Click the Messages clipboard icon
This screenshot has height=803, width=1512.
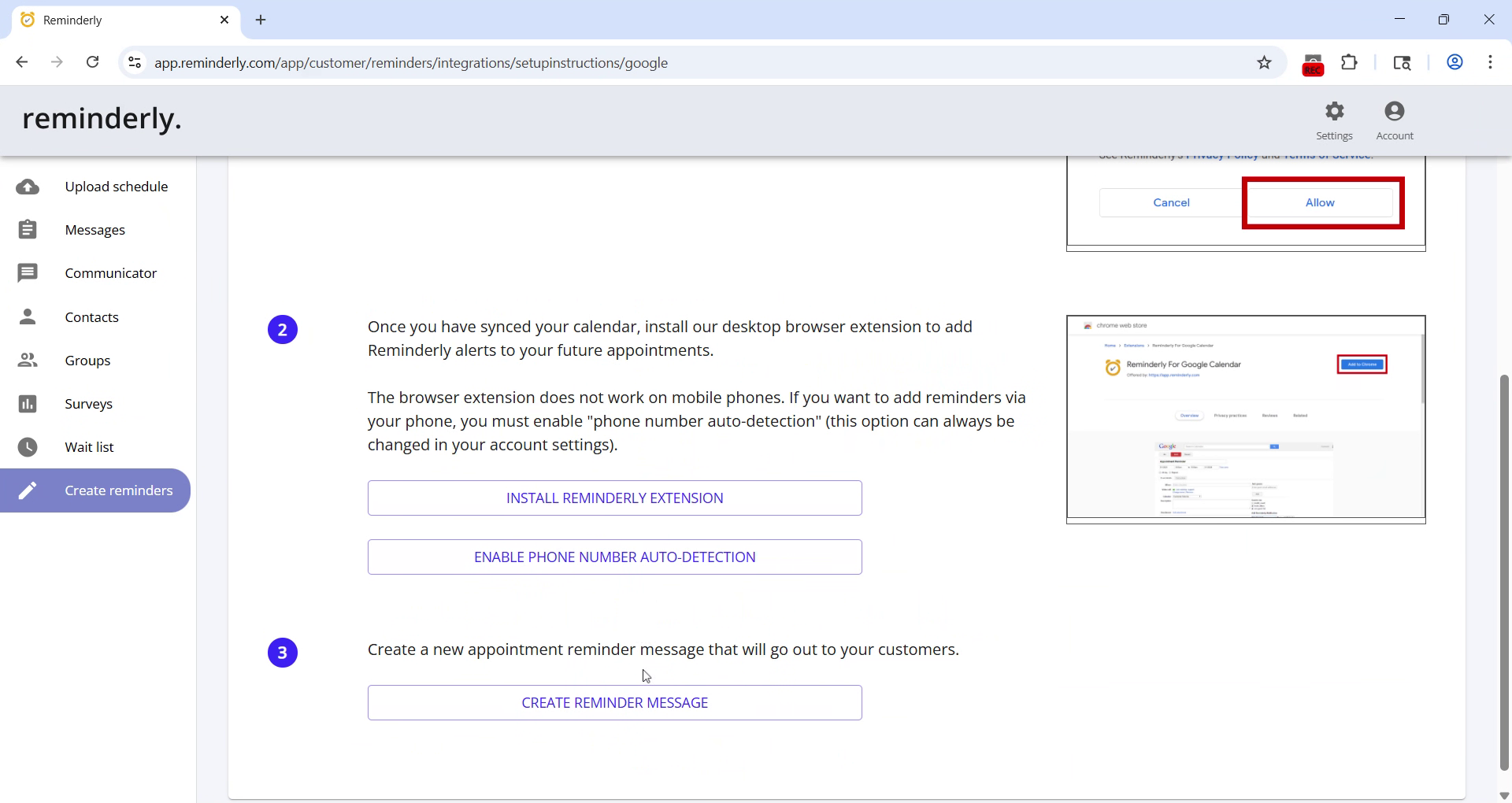tap(28, 230)
